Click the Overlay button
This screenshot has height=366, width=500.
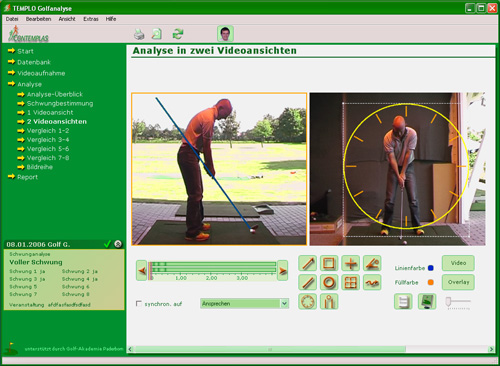click(458, 282)
